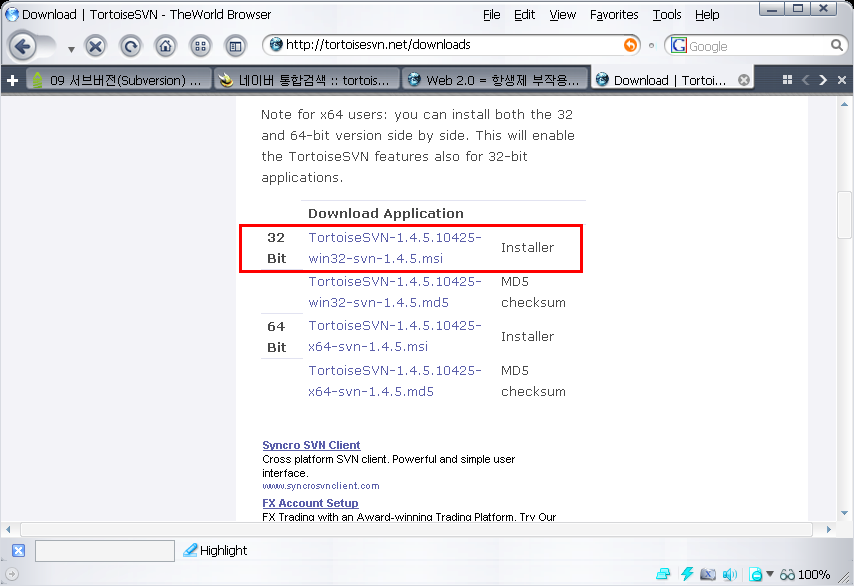Click the 'Download Application' table header

point(386,213)
